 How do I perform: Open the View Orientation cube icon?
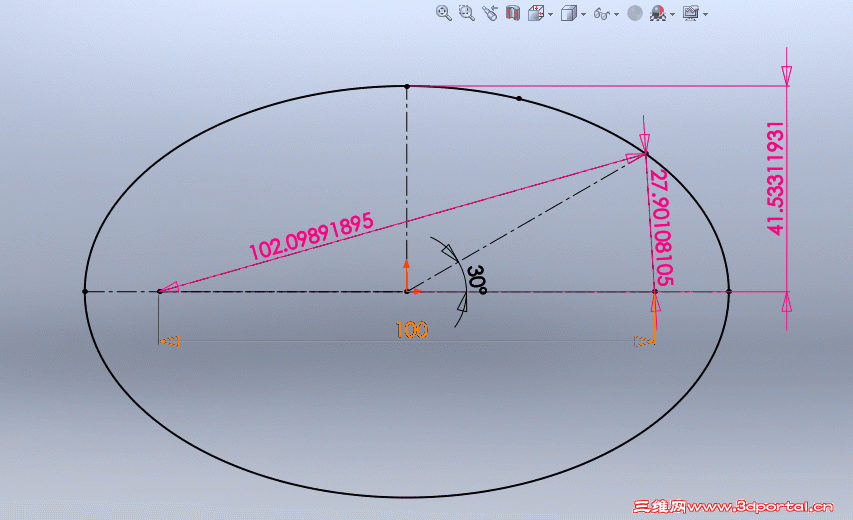pos(536,13)
